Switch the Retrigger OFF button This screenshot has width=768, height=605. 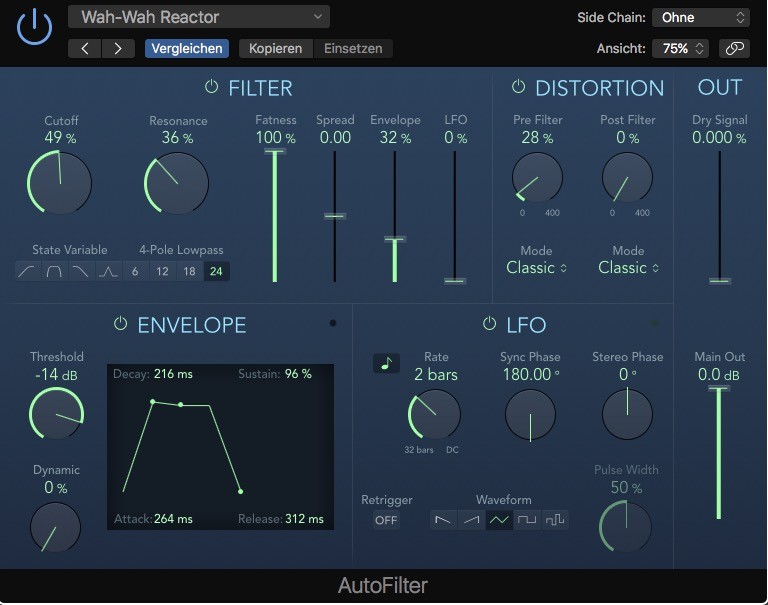386,520
